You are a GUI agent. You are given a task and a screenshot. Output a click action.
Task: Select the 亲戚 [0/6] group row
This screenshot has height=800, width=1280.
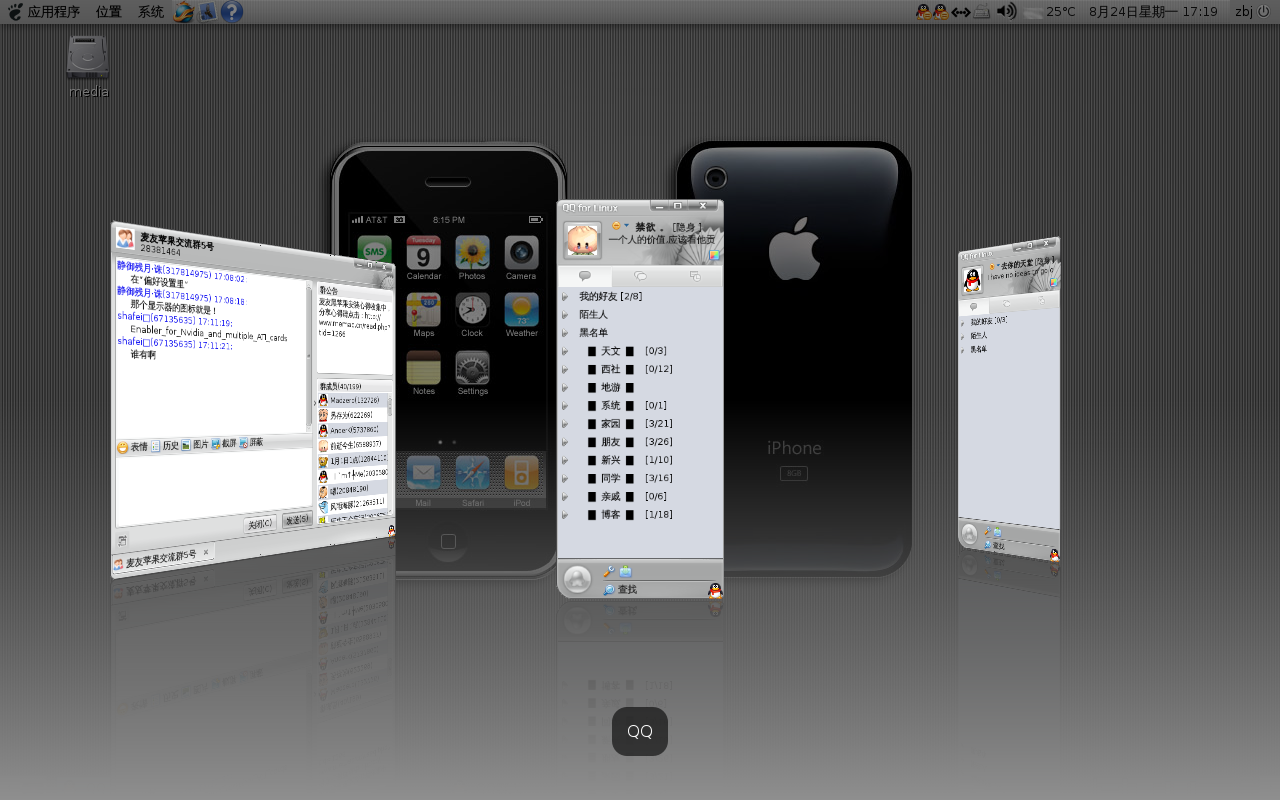coord(640,496)
